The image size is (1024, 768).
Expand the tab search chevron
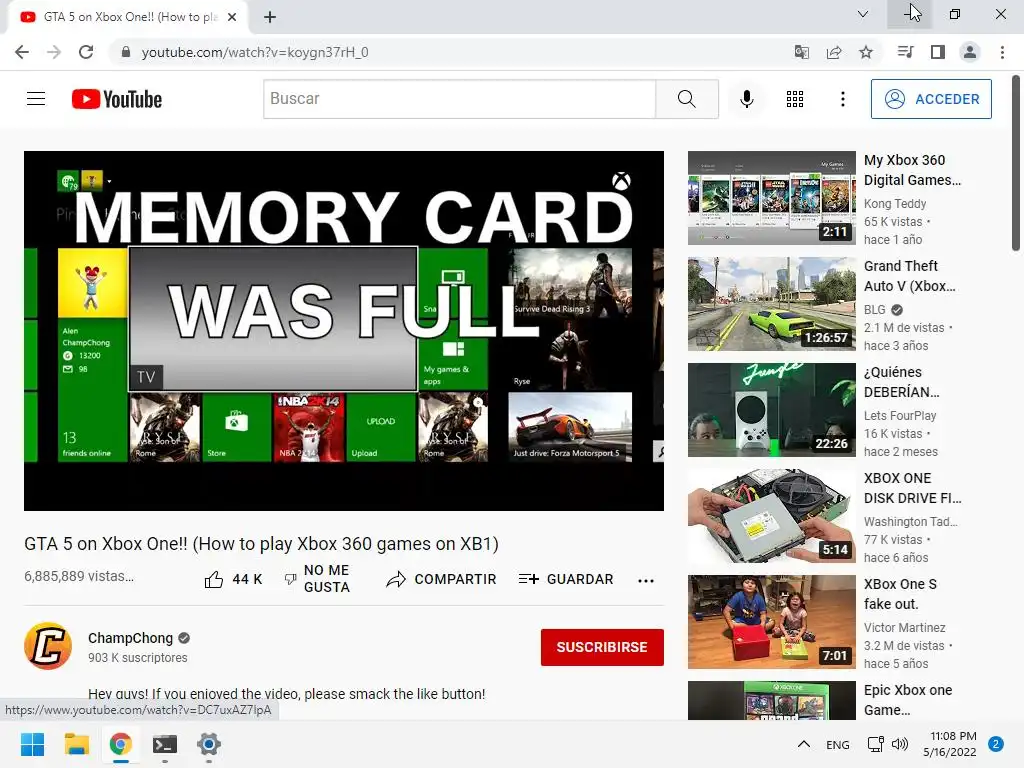tap(863, 14)
